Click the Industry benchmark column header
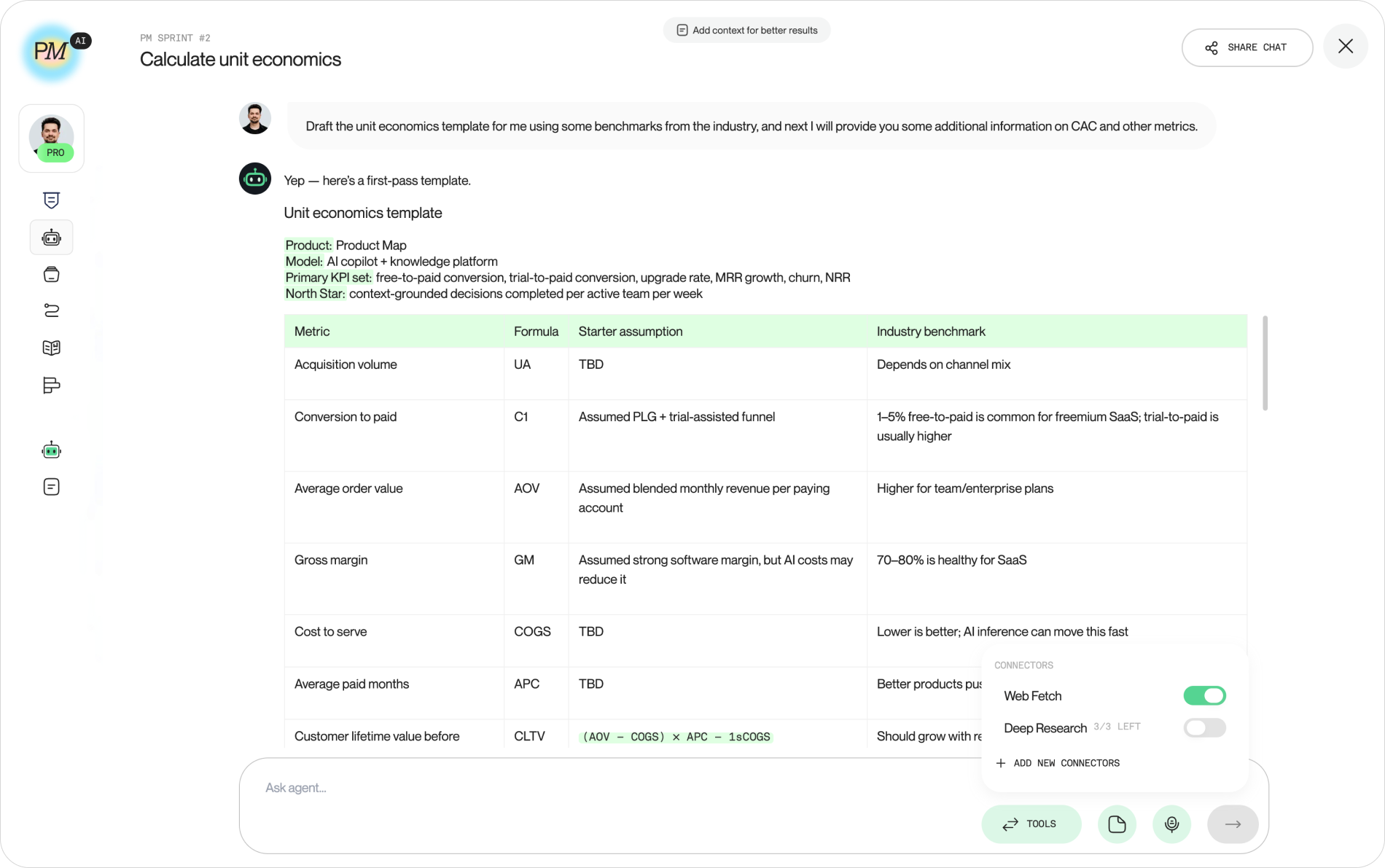1385x868 pixels. [x=1057, y=332]
